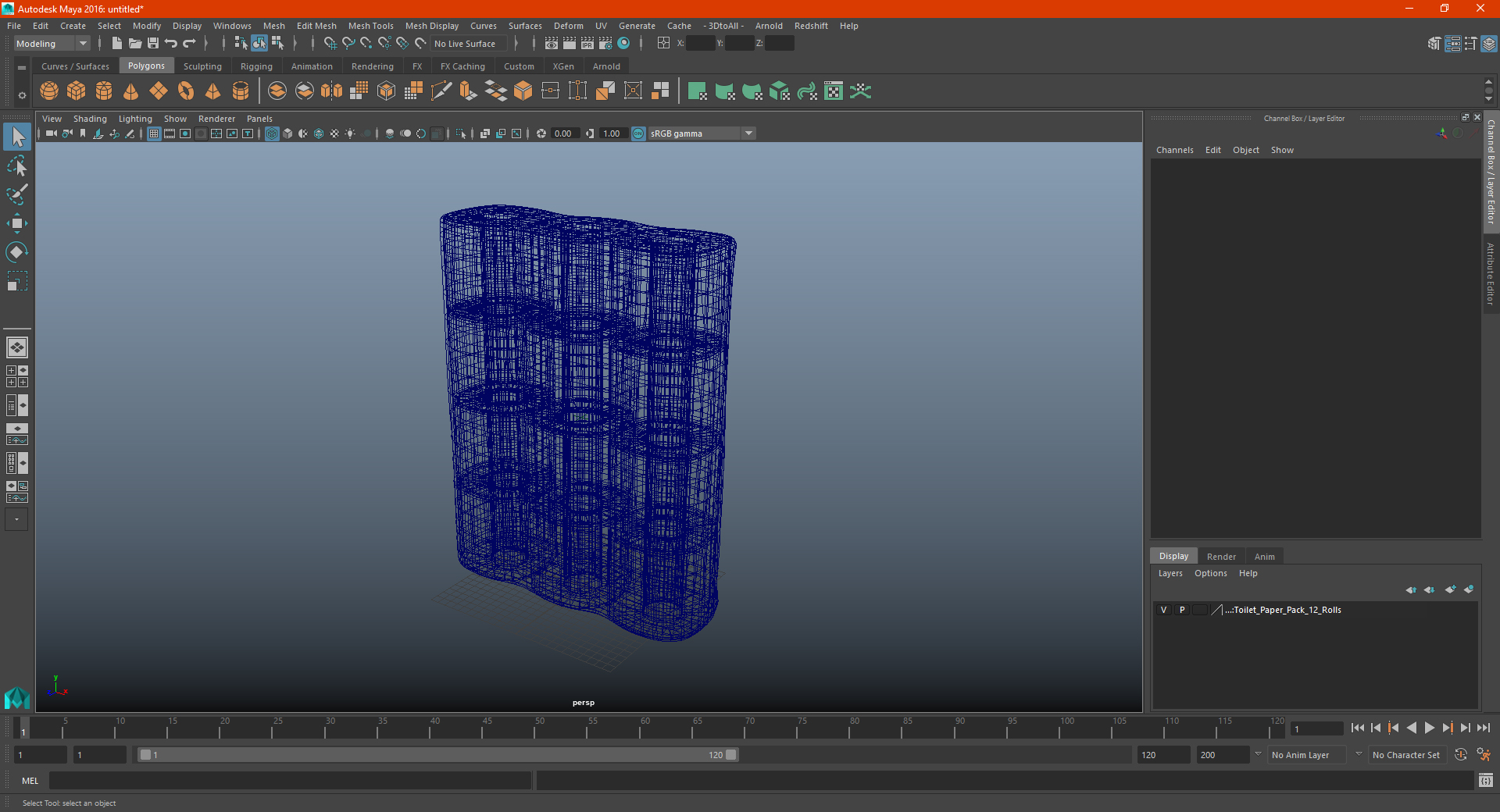Click the Extrude shelf icon
The height and width of the screenshot is (812, 1500).
(x=469, y=91)
